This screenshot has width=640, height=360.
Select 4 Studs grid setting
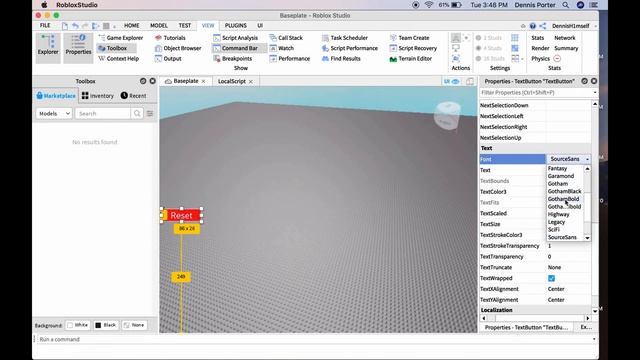pyautogui.click(x=489, y=48)
